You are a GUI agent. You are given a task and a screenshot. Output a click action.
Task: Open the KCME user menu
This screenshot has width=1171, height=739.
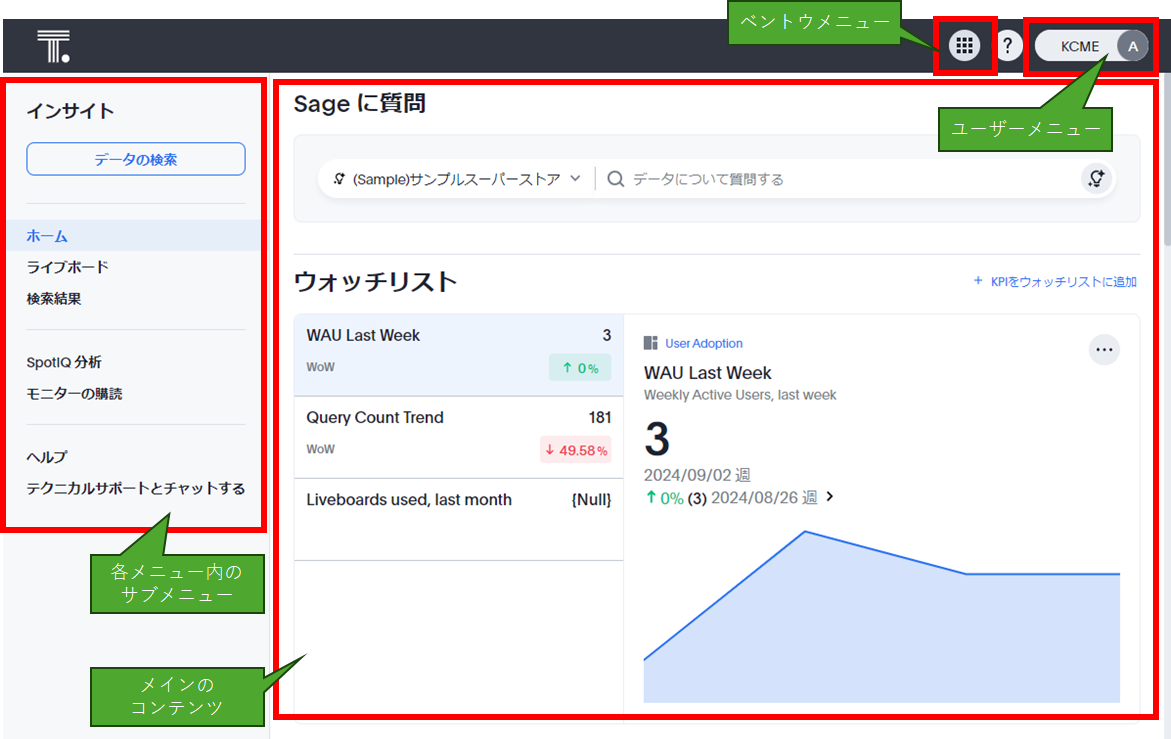(1080, 46)
